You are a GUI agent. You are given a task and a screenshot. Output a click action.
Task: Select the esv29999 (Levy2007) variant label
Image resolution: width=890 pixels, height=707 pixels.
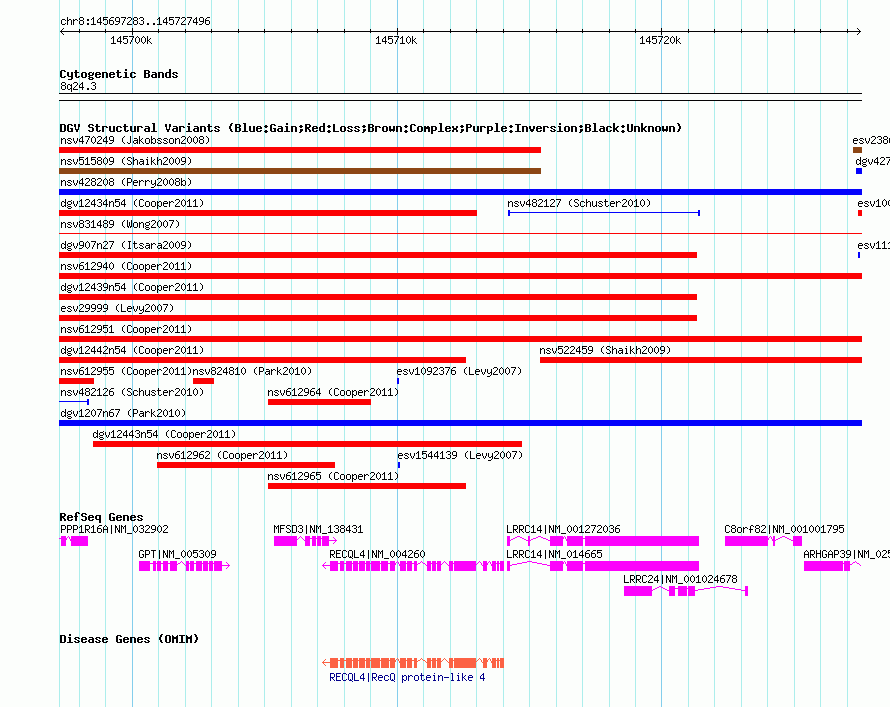[117, 308]
